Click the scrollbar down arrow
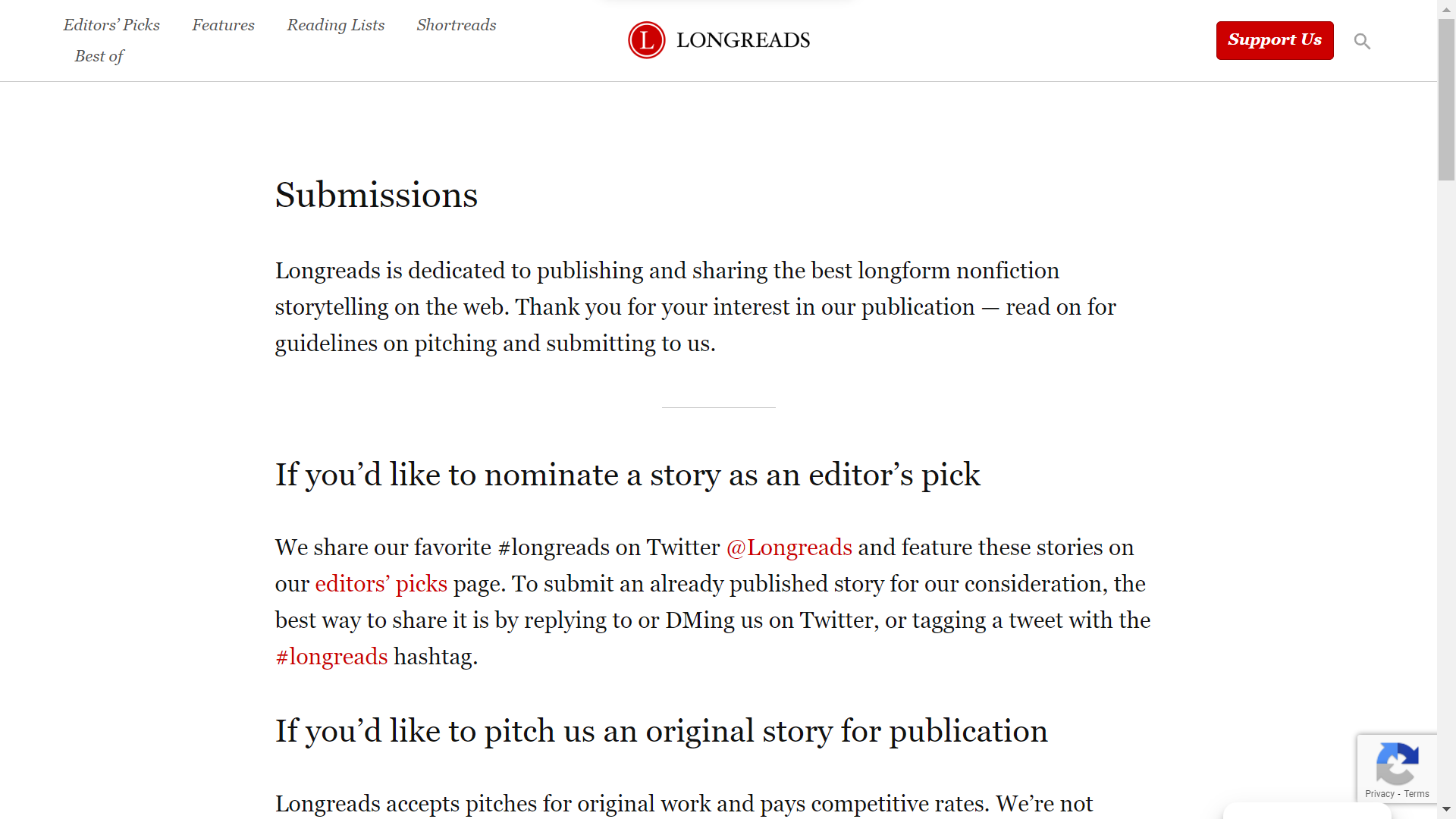The height and width of the screenshot is (819, 1456). pyautogui.click(x=1446, y=809)
